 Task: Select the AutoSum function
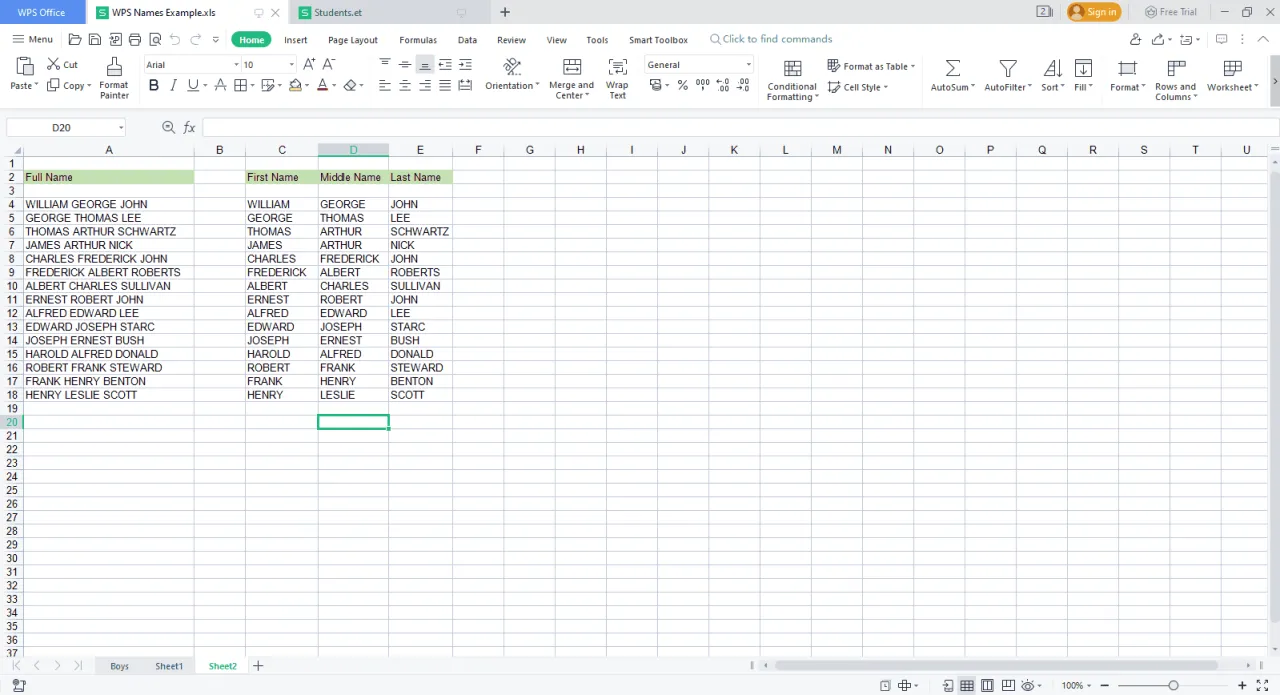951,75
